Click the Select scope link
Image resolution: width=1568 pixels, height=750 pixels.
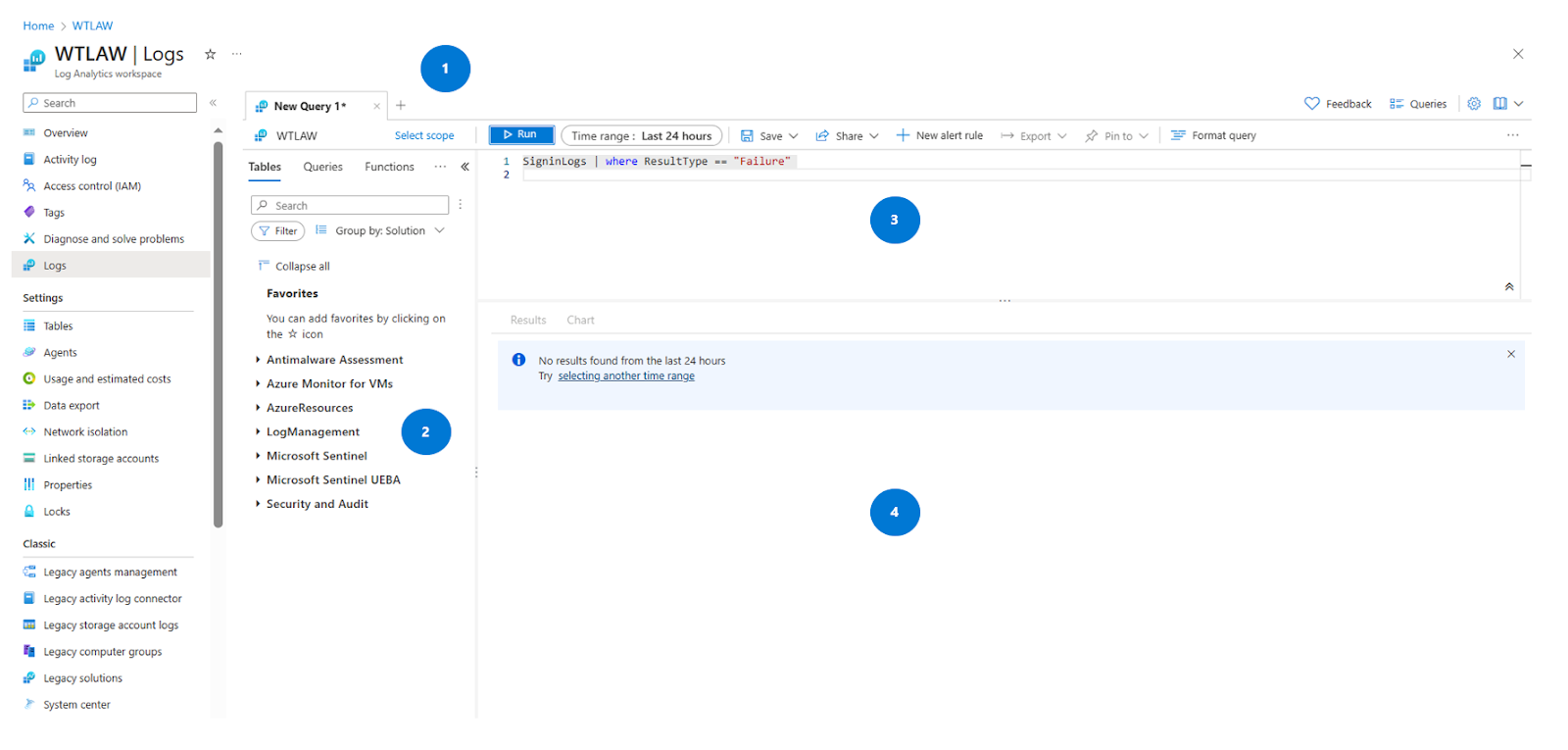424,135
